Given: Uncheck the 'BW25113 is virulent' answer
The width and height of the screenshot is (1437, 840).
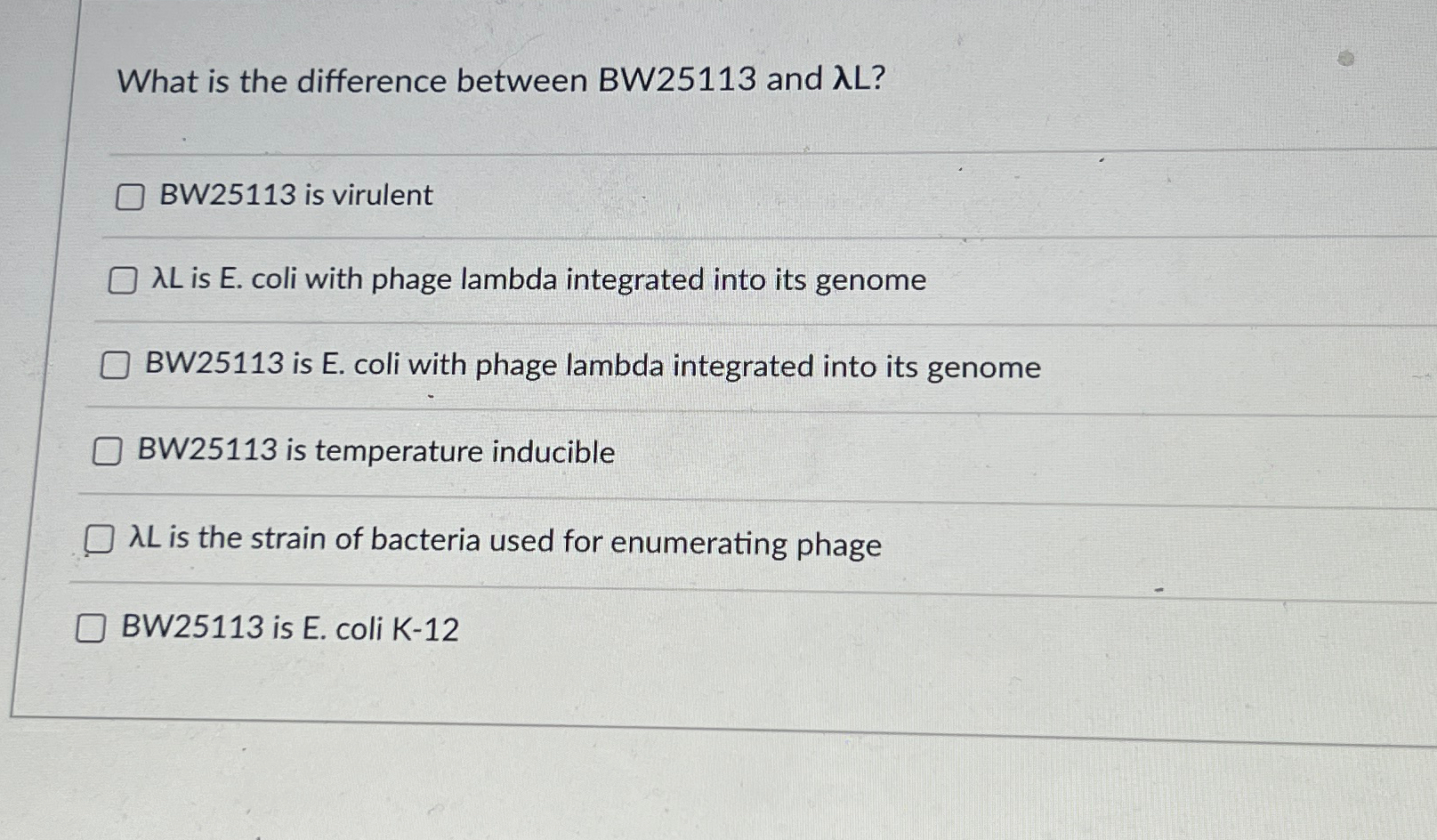Looking at the screenshot, I should (x=130, y=198).
